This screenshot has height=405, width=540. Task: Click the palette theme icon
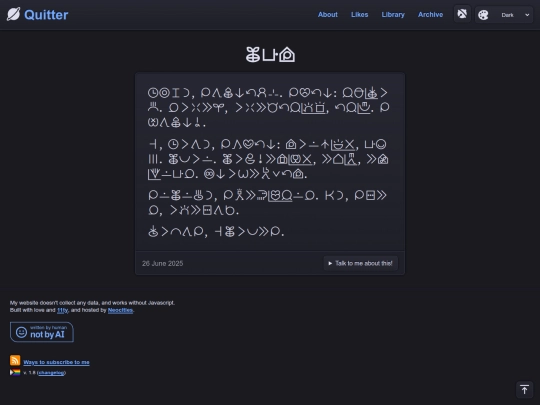[x=483, y=15]
